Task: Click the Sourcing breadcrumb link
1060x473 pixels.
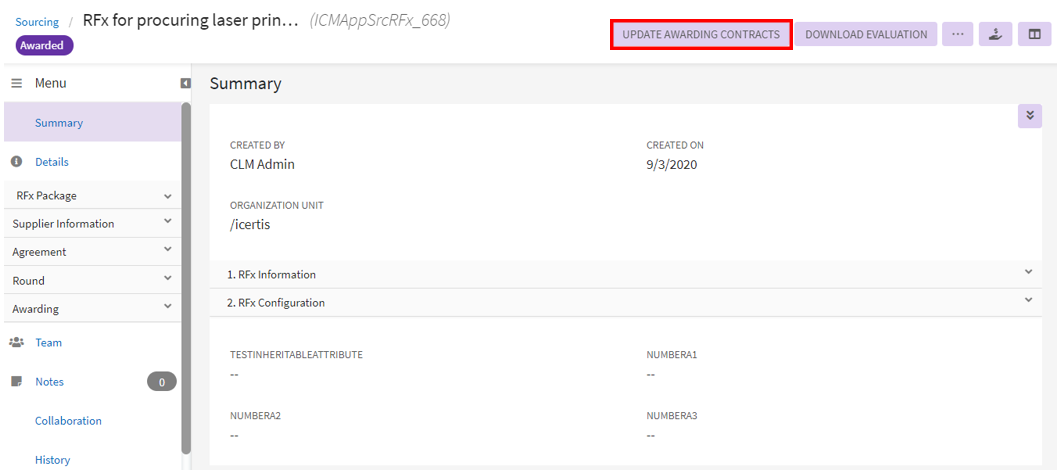Action: point(37,22)
